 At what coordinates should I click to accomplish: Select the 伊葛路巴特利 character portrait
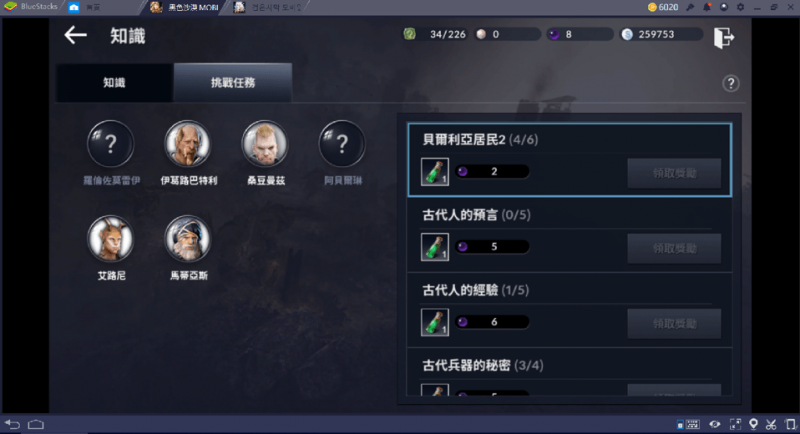[x=188, y=144]
